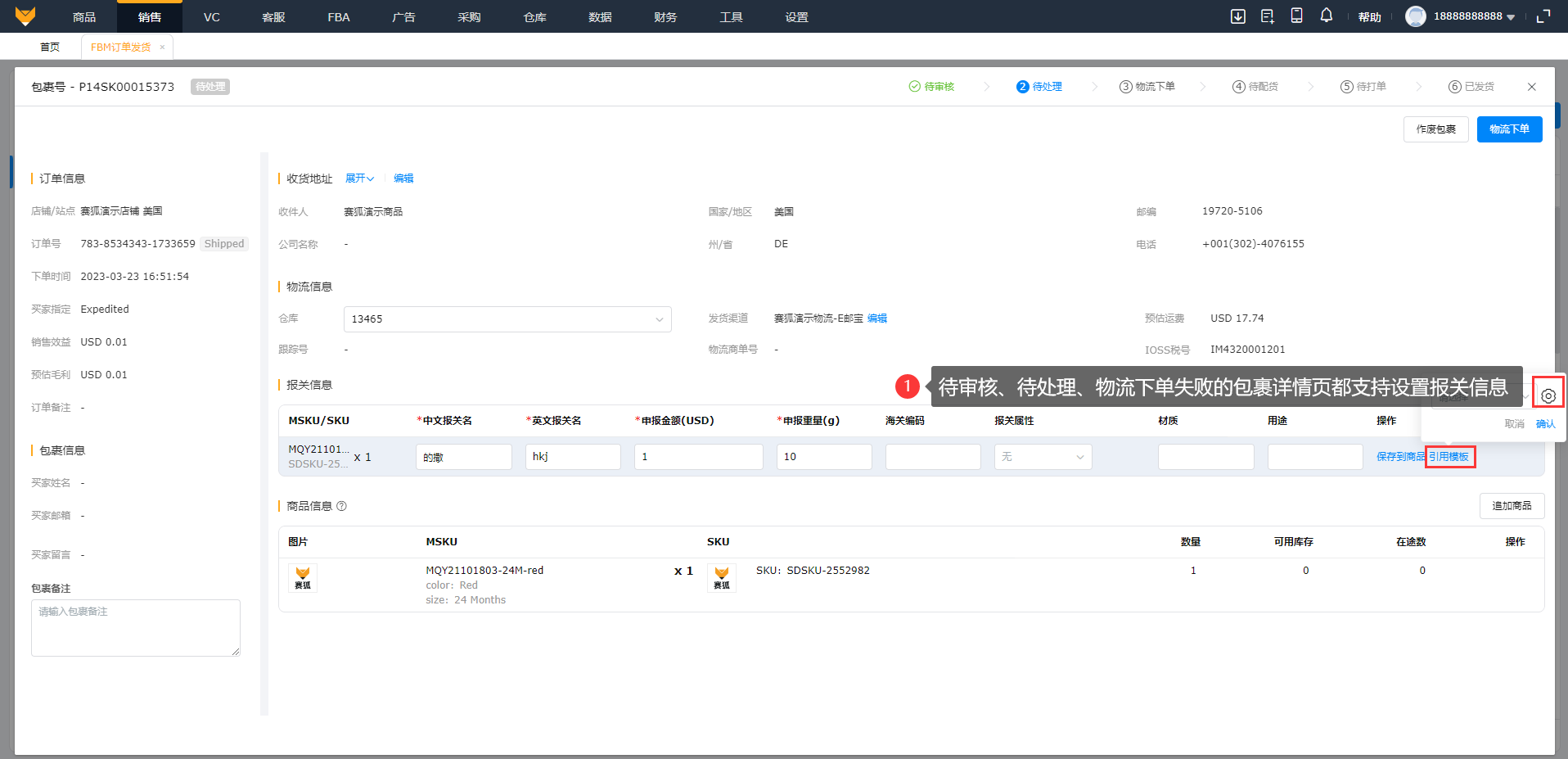Viewport: 1568px width, 759px height.
Task: Expand the 收货地址 section with 展开
Action: coord(359,178)
